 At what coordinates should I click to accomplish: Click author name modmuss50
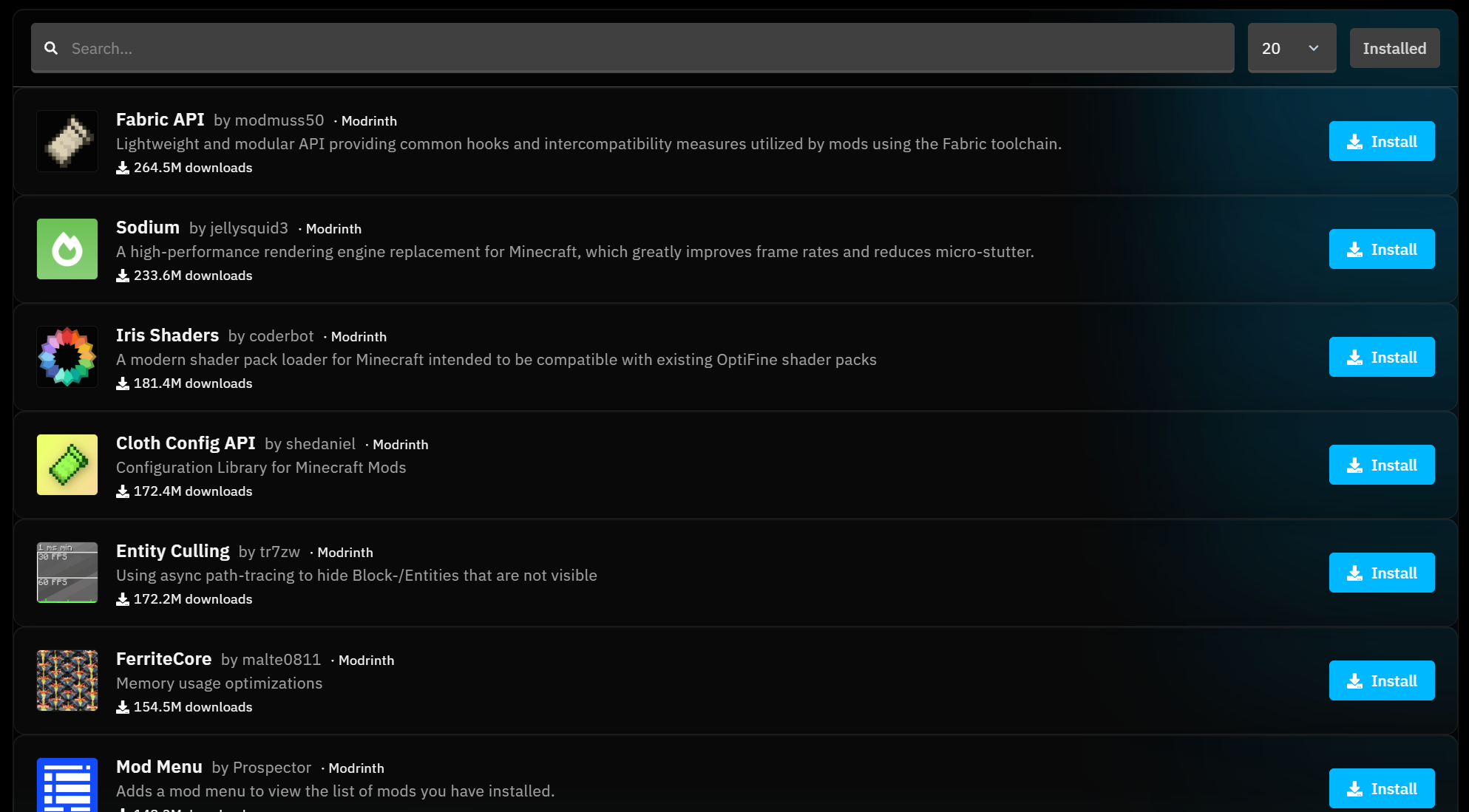pos(279,120)
